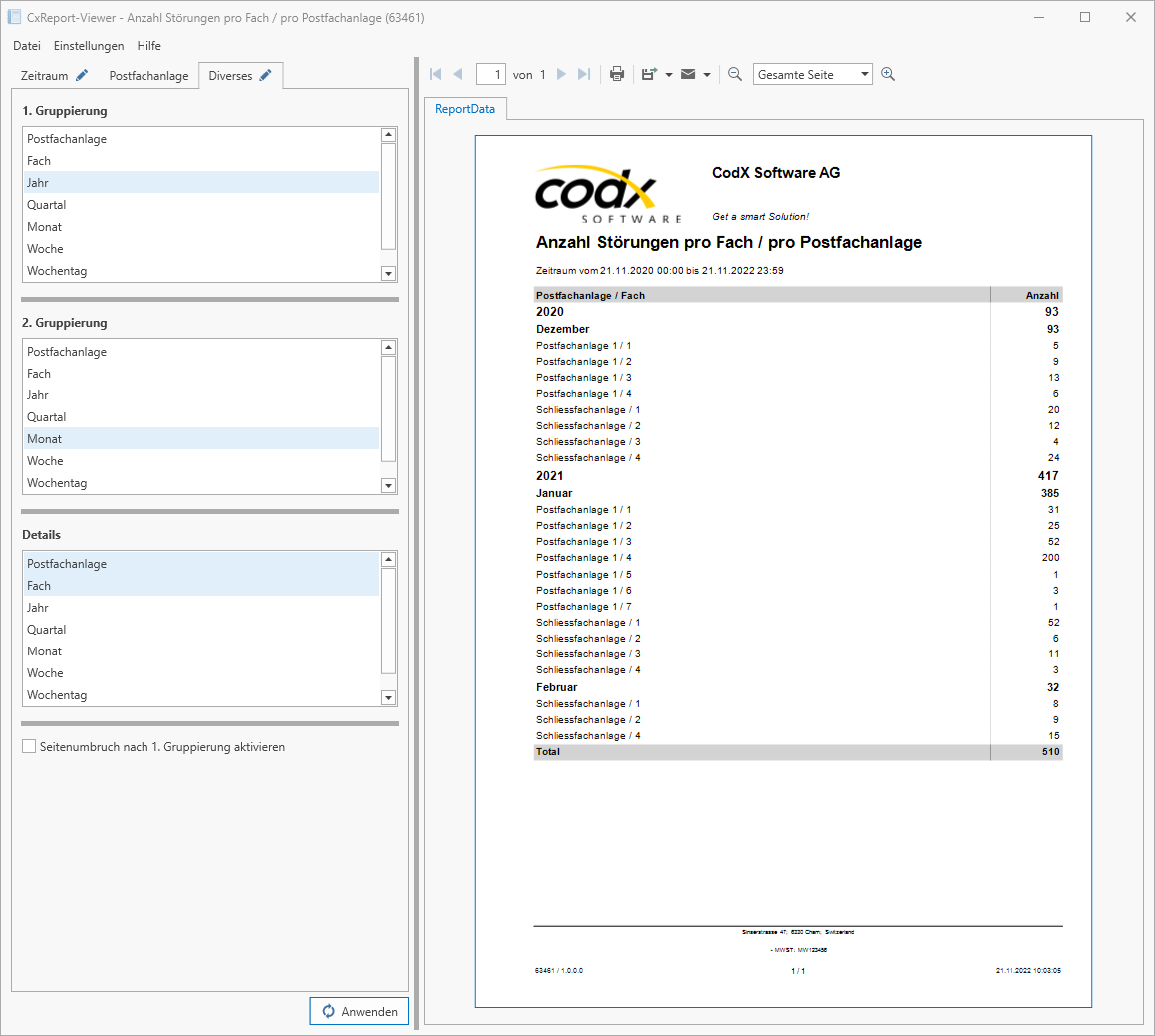Open the Gesamte Seite zoom dropdown

(865, 74)
